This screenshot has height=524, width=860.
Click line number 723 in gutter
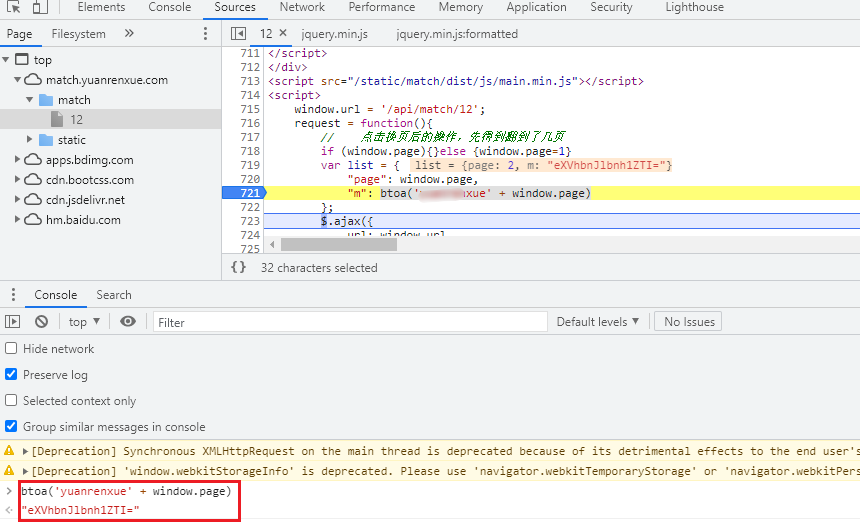coord(250,221)
